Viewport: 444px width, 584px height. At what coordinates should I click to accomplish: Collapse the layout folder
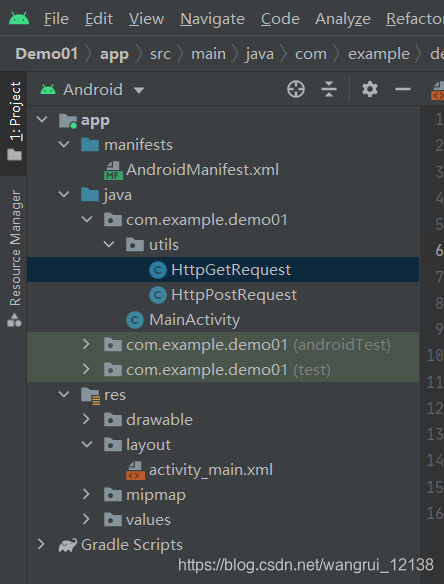pos(87,444)
